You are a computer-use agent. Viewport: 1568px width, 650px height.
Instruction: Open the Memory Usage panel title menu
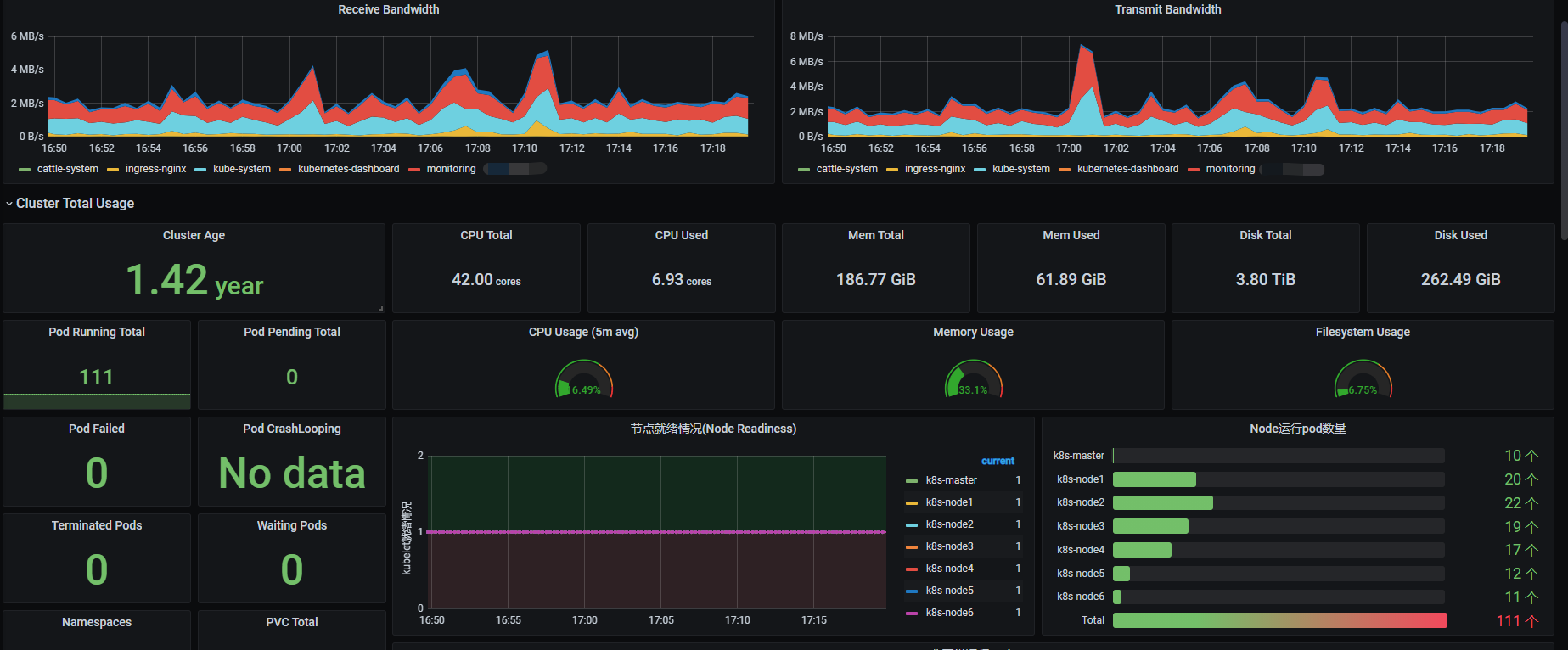pos(973,332)
